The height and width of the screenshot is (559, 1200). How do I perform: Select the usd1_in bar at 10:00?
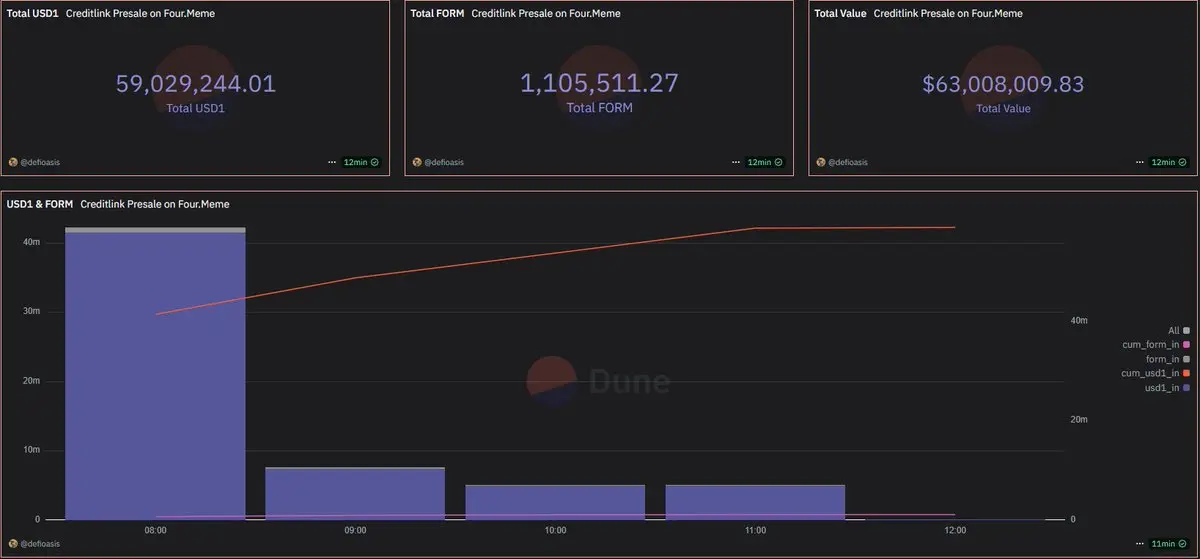(555, 502)
